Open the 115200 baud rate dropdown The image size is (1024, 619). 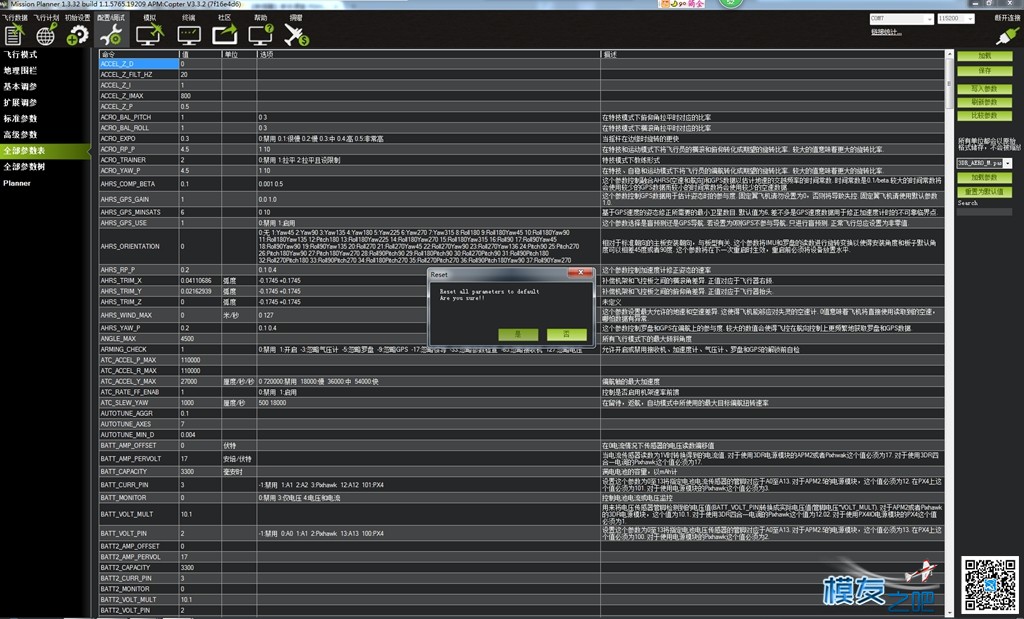[955, 19]
